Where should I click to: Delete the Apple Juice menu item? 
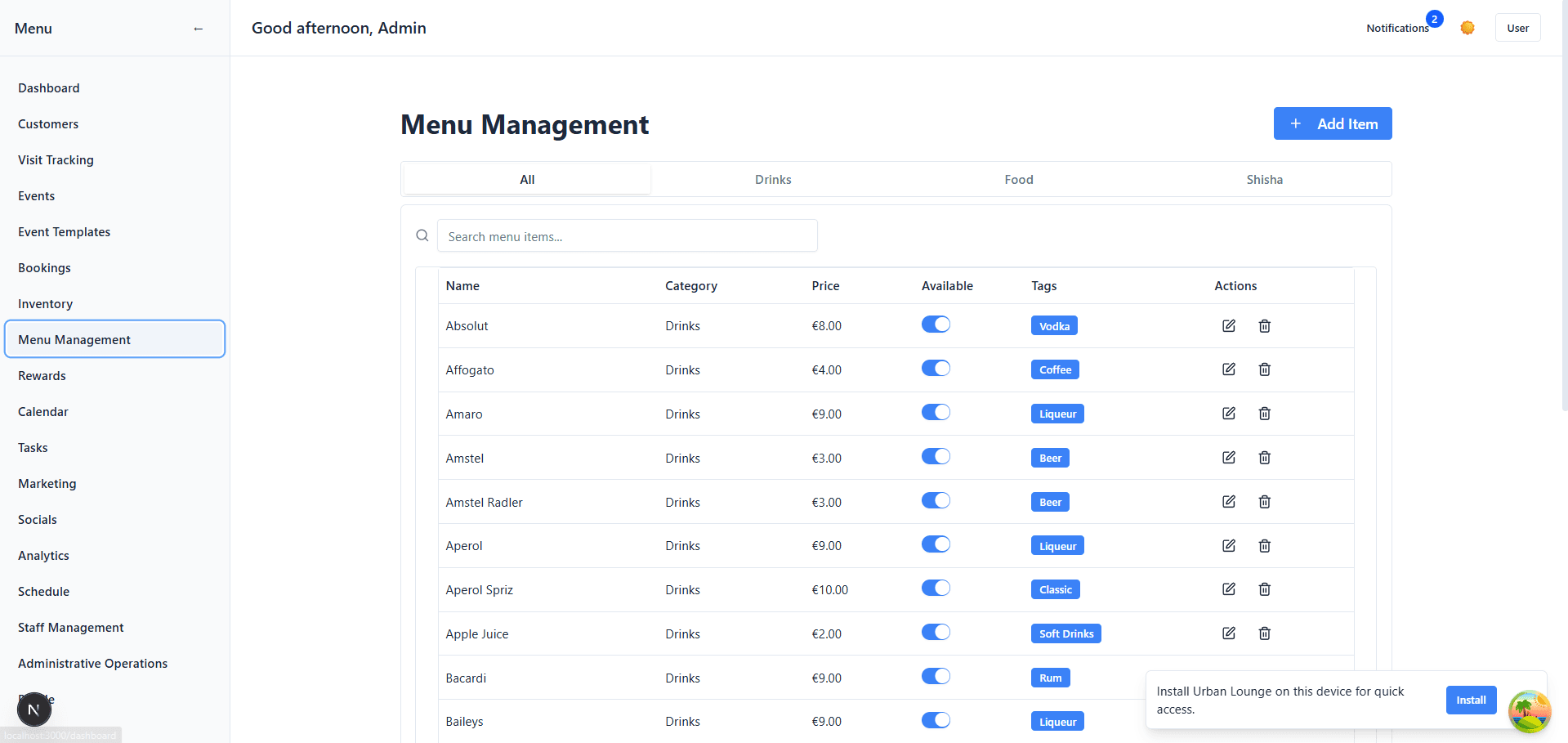1264,633
